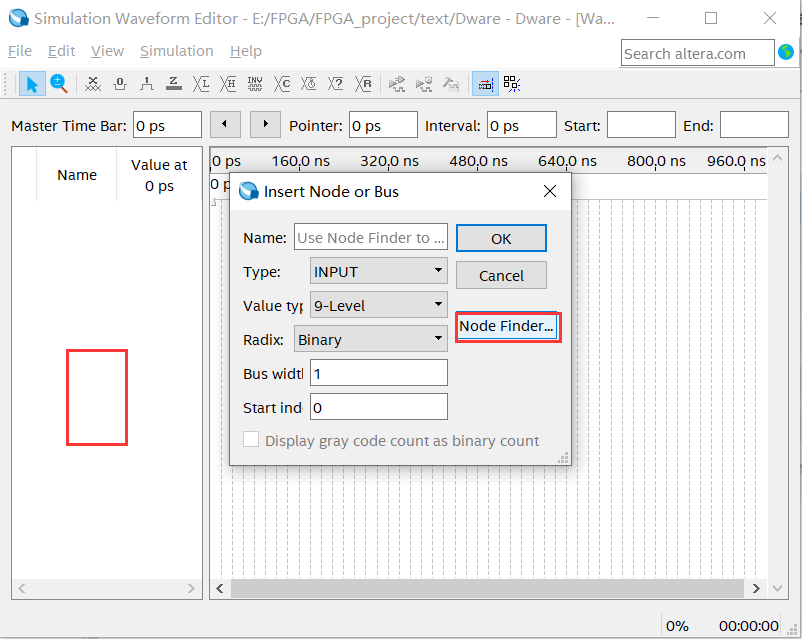The width and height of the screenshot is (802, 639).
Task: Click the waveform vertical scroll down arrow
Action: [777, 589]
